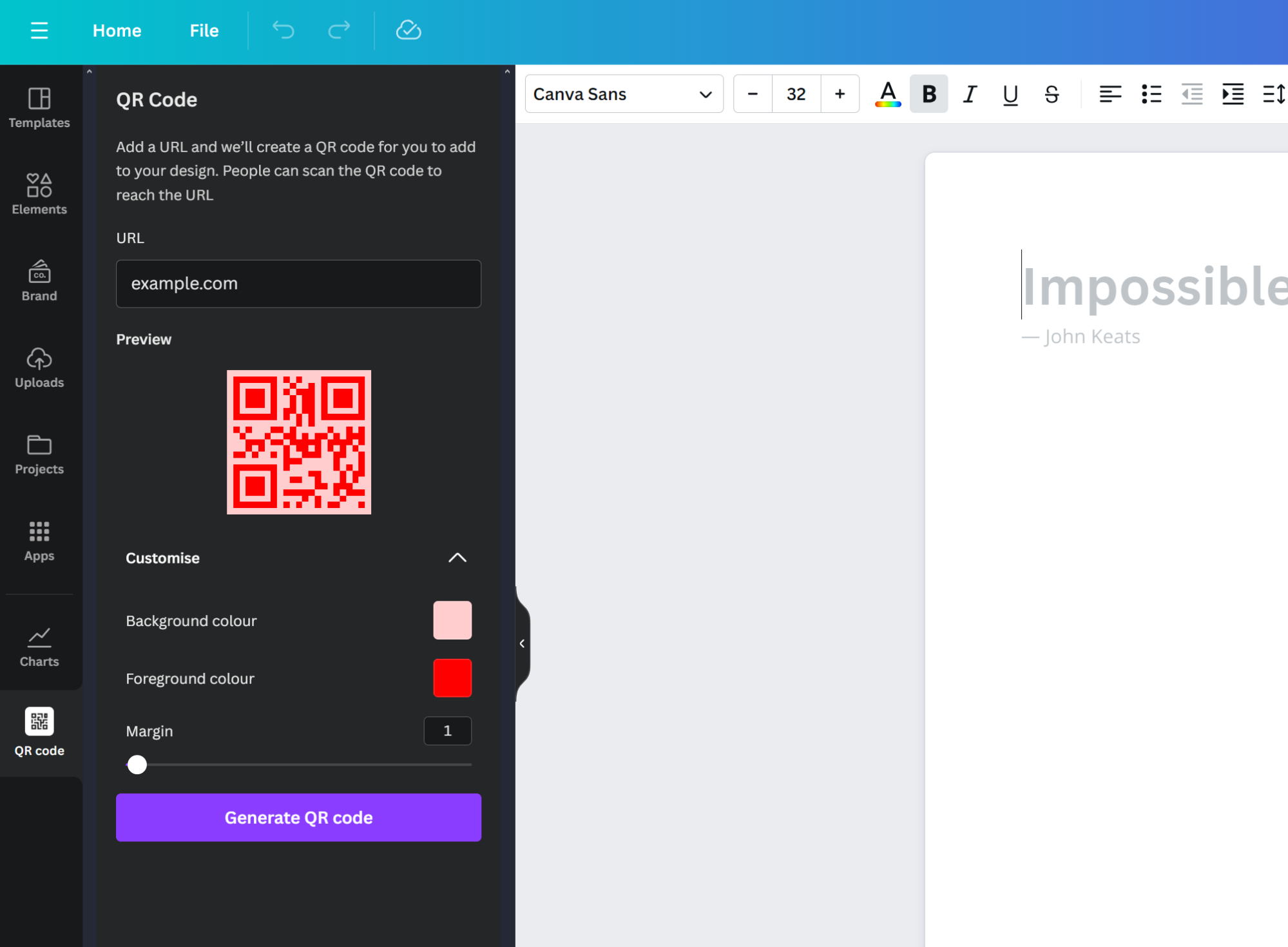Toggle underline formatting
The height and width of the screenshot is (947, 1288).
coord(1010,94)
